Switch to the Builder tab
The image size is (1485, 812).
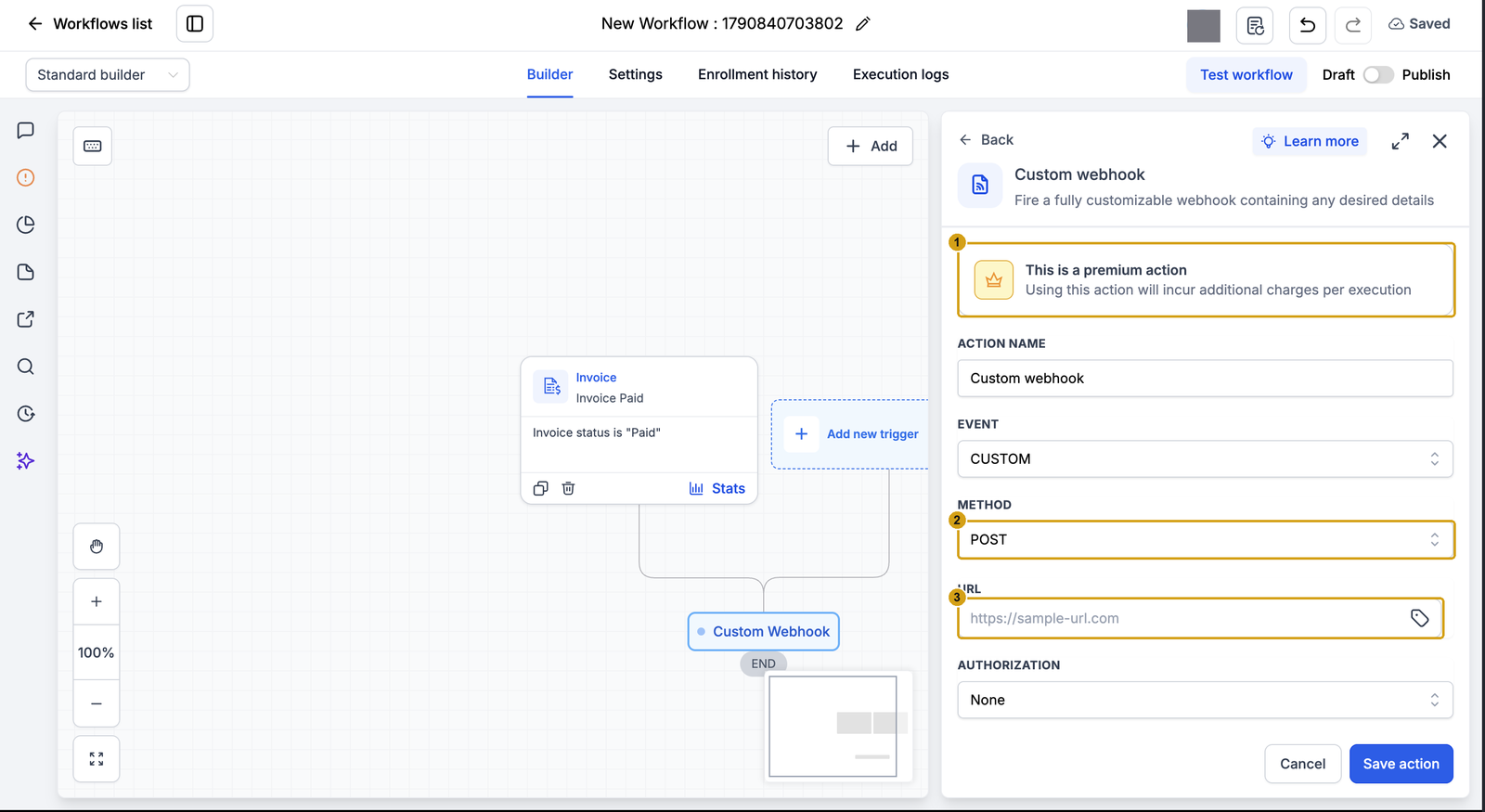pos(549,75)
